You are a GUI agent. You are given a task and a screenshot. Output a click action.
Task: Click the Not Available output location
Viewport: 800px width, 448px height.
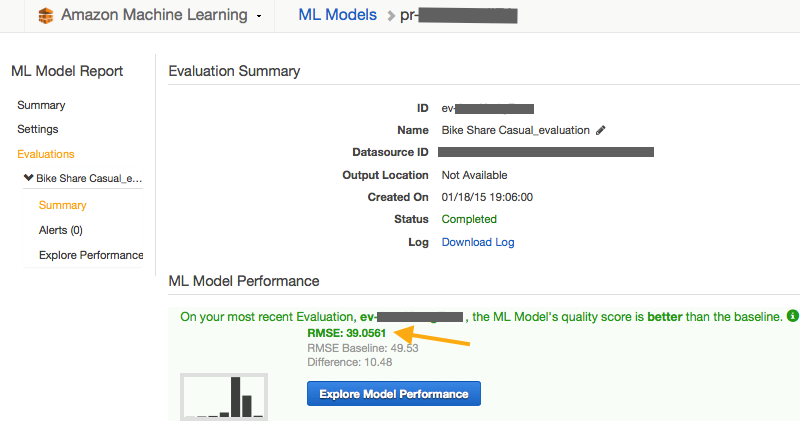point(474,175)
